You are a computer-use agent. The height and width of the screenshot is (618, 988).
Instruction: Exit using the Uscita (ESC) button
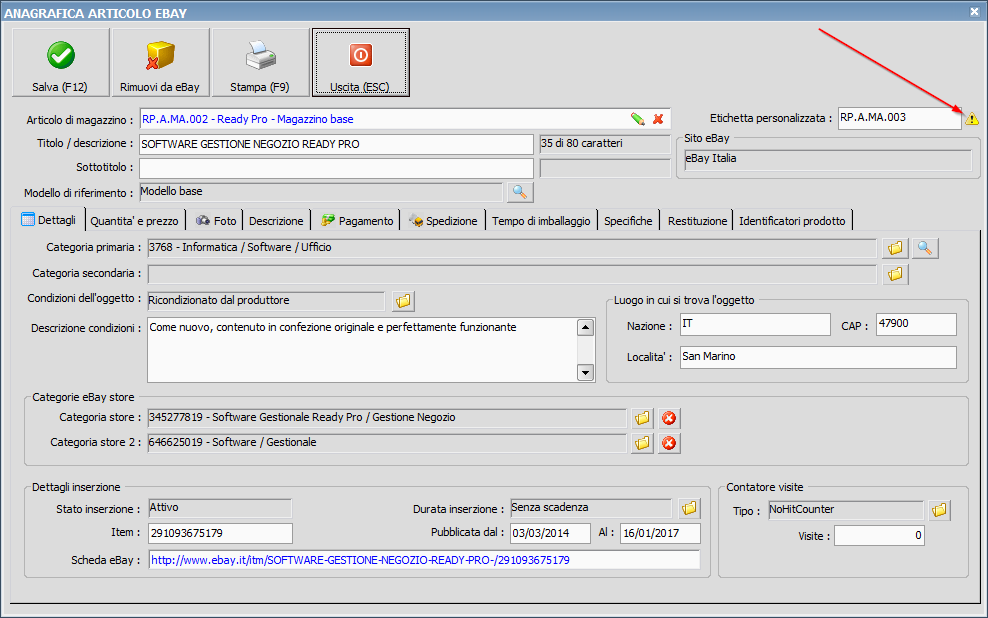click(x=360, y=62)
